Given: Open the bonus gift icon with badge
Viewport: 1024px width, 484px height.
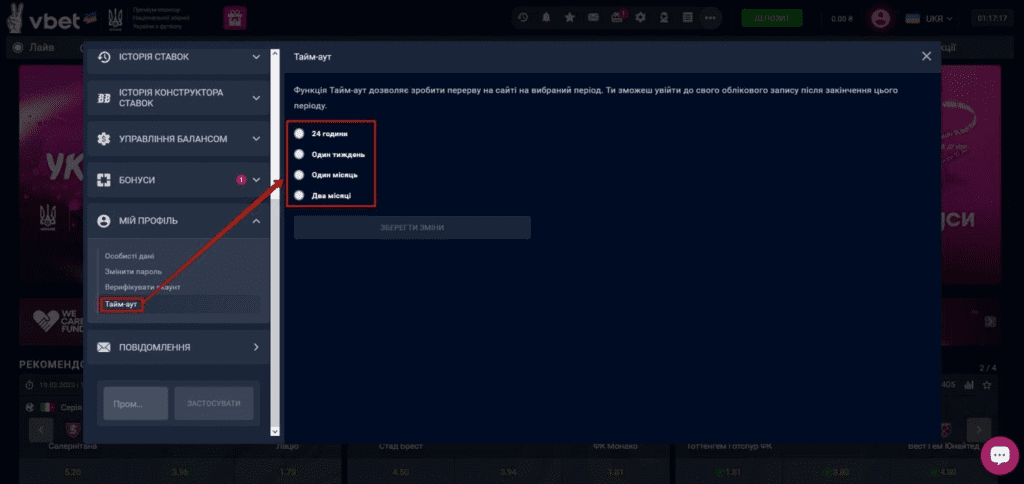Looking at the screenshot, I should pyautogui.click(x=617, y=18).
